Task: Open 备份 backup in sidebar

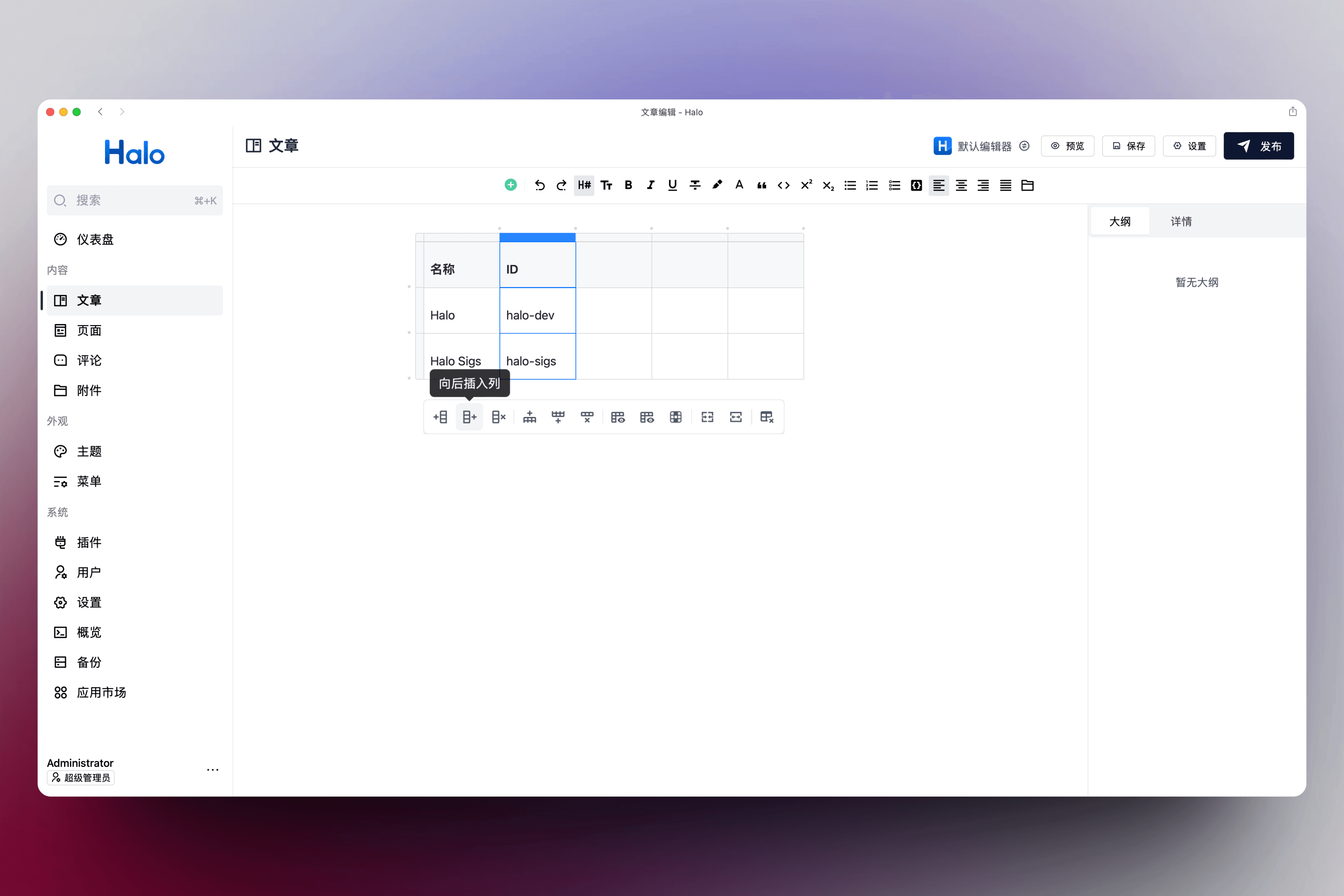Action: point(135,662)
